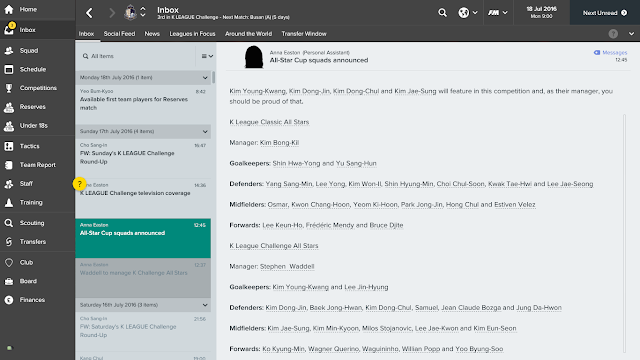The height and width of the screenshot is (360, 640).
Task: Open the Reserves team icon
Action: pyautogui.click(x=9, y=107)
